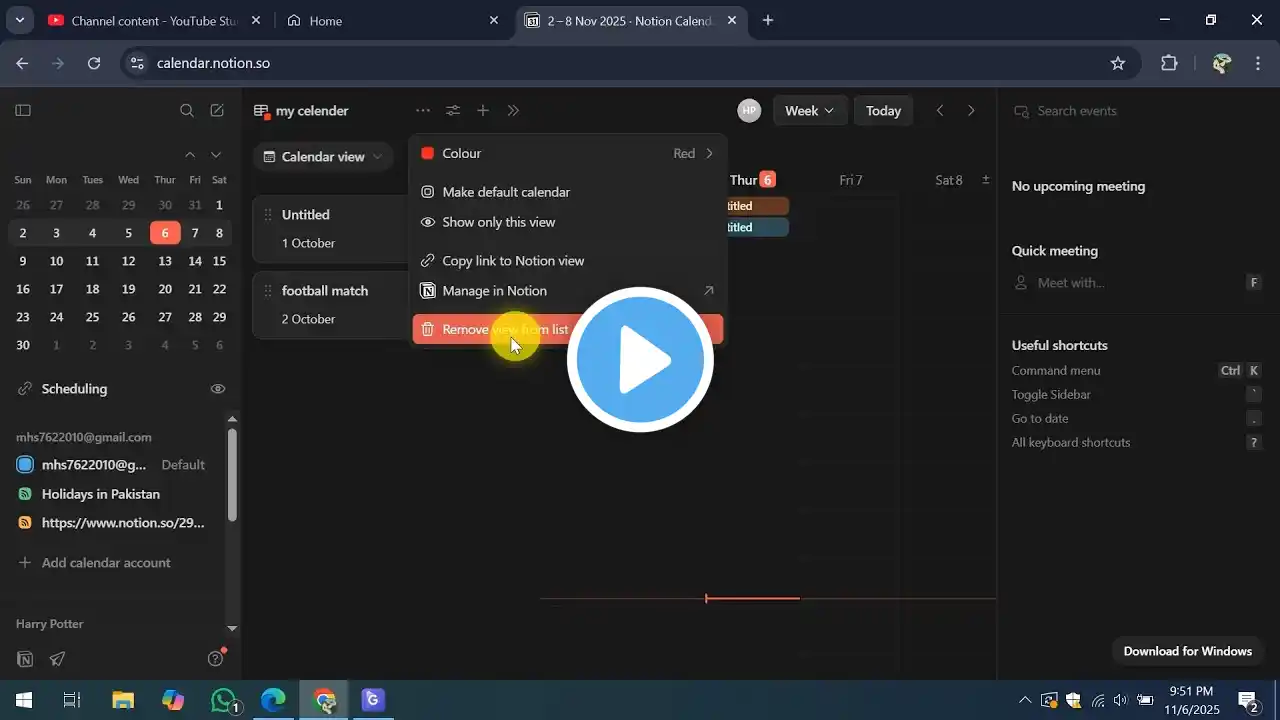The height and width of the screenshot is (720, 1280).
Task: Click the my celender database icon
Action: tap(262, 111)
